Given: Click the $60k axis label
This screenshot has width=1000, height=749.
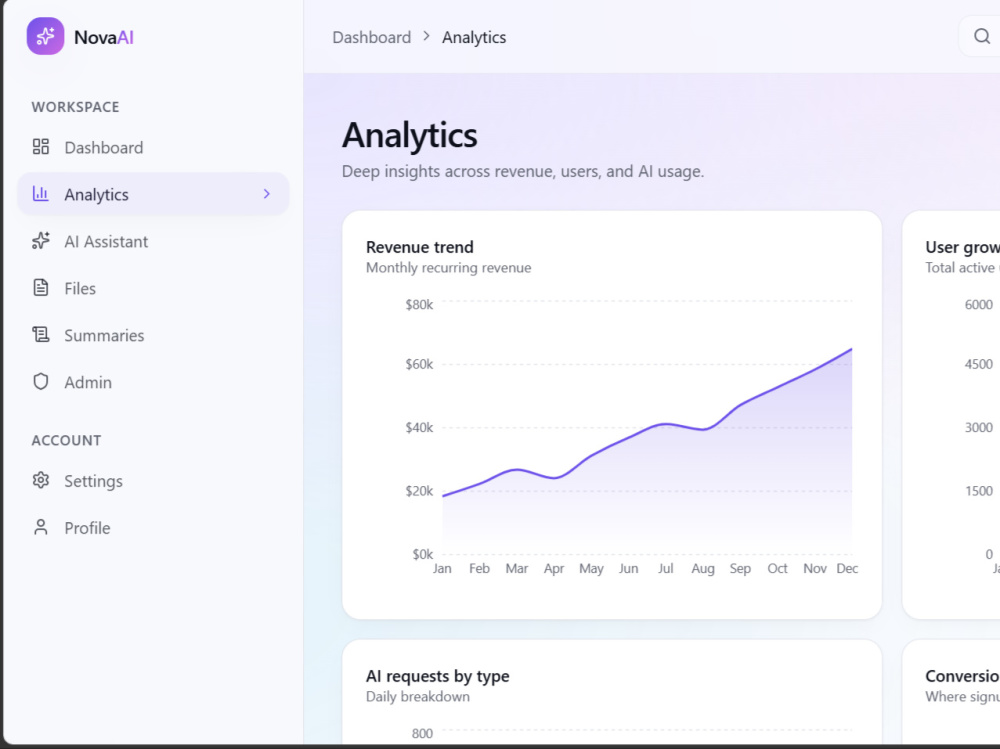Looking at the screenshot, I should tap(419, 364).
